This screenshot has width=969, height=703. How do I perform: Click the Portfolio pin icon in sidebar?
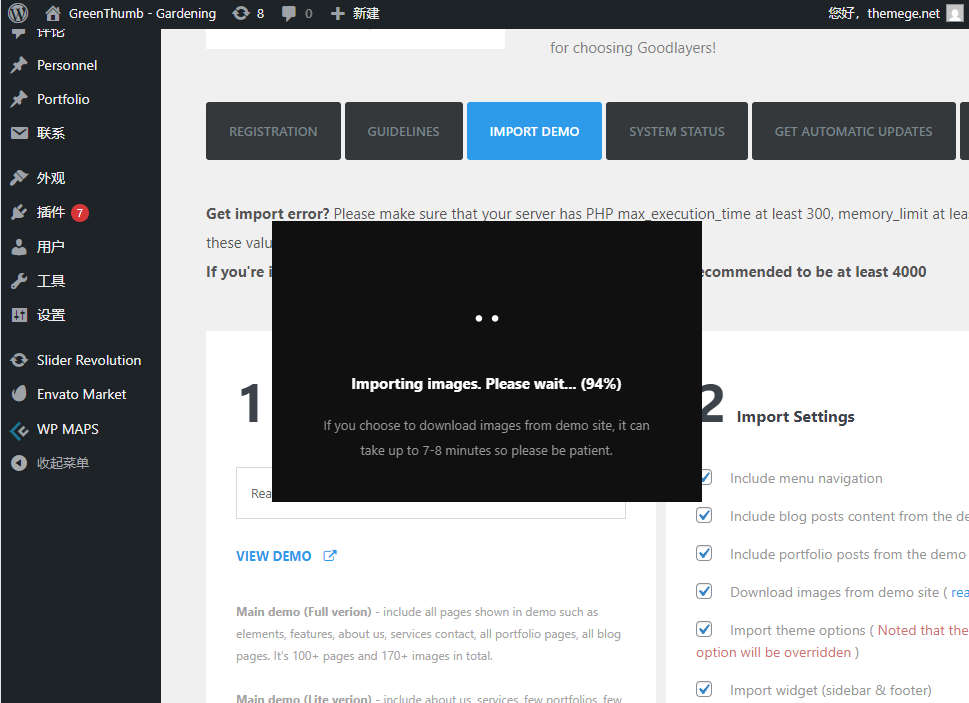[x=19, y=99]
